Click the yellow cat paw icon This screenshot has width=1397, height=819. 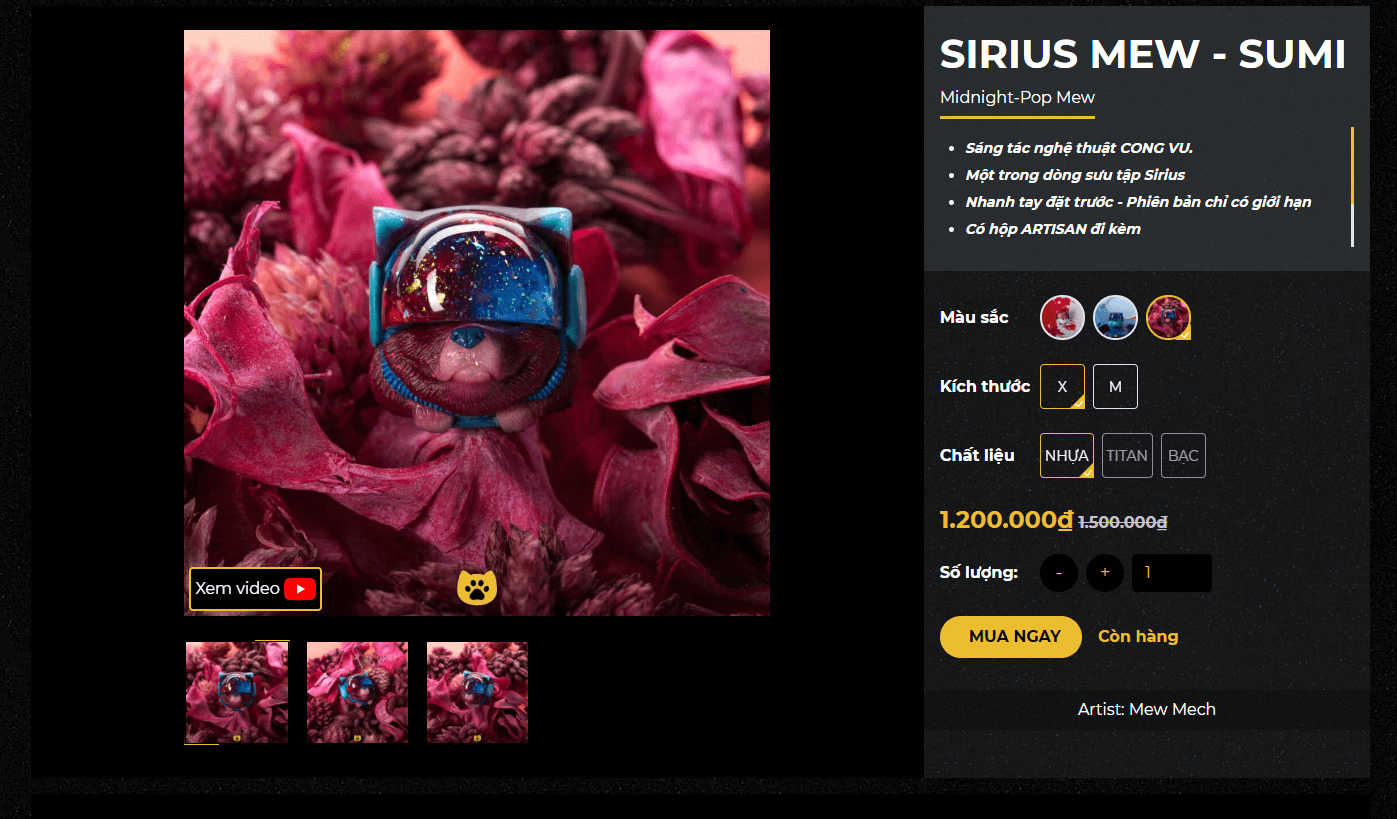coord(477,587)
